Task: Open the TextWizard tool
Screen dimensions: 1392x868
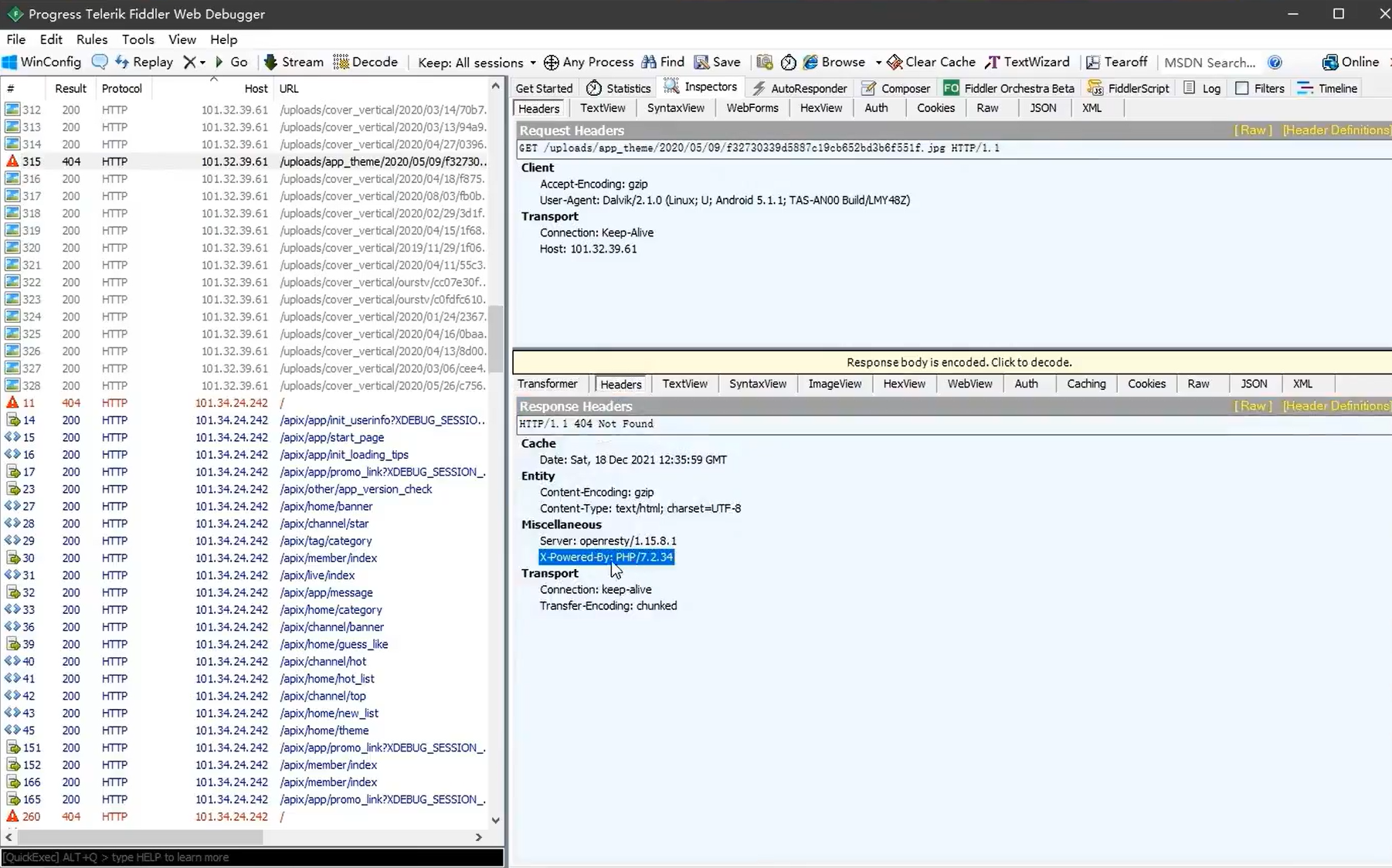Action: coord(1027,62)
